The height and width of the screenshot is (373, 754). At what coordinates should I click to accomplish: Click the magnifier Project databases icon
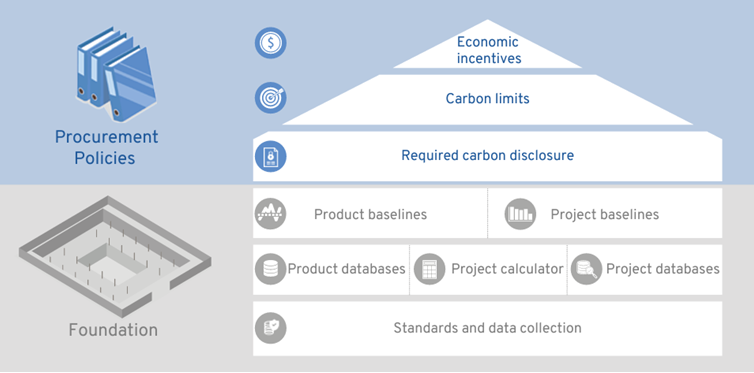tap(586, 269)
